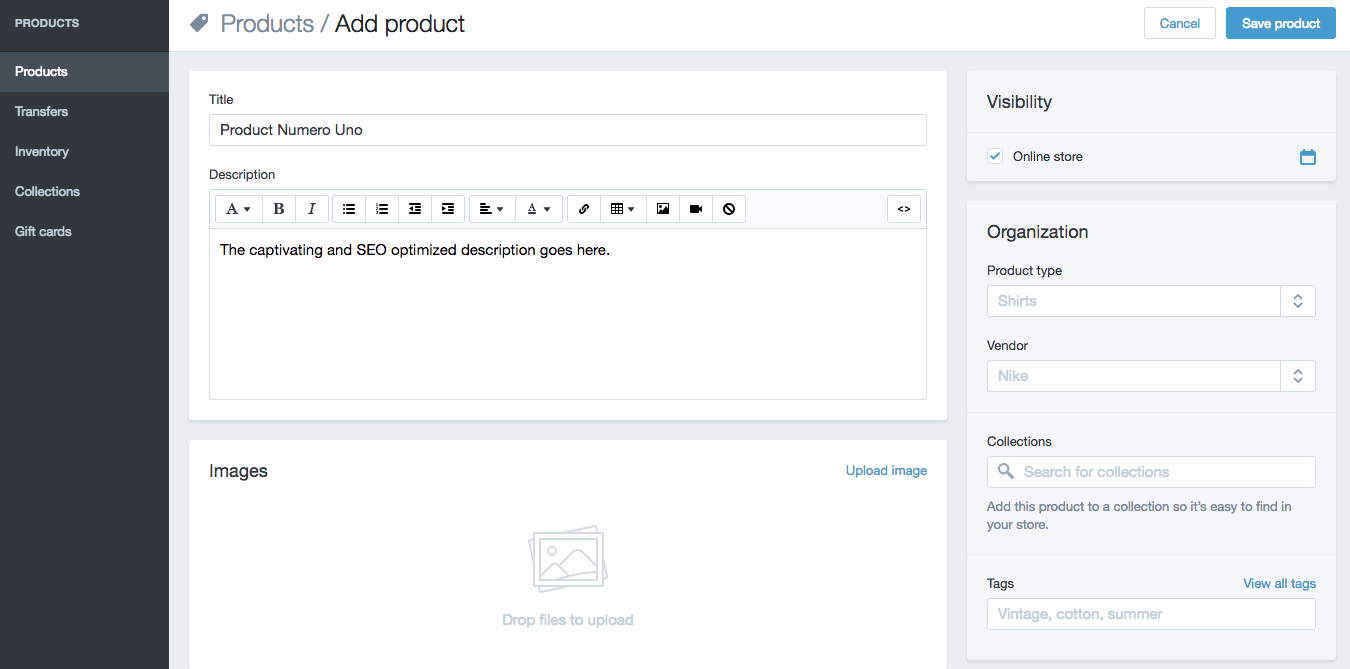Click the 'Add this product to a collection' hint
The image size is (1350, 669).
tap(1139, 515)
